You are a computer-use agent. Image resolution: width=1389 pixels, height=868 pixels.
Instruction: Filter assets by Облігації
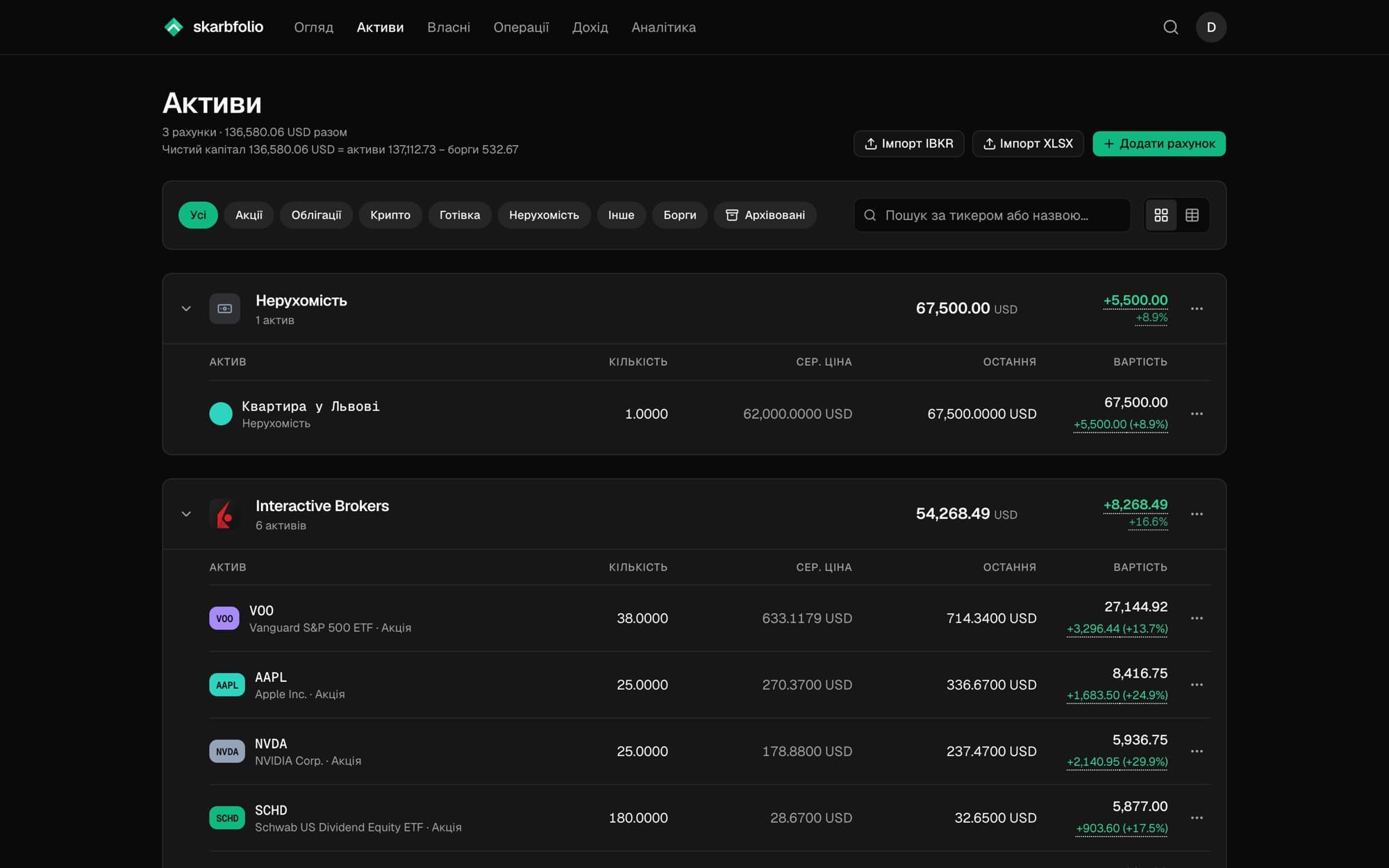coord(316,215)
